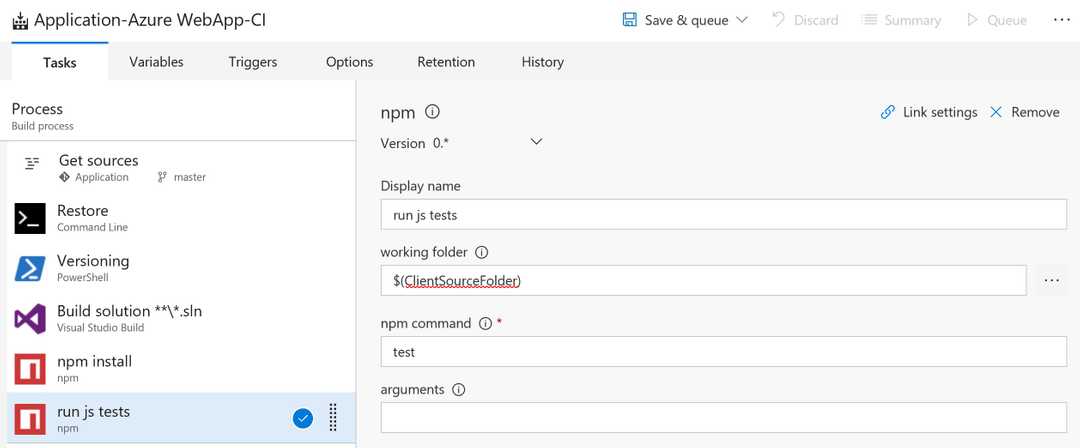The image size is (1080, 448).
Task: Open the npm Version dropdown
Action: (x=536, y=142)
